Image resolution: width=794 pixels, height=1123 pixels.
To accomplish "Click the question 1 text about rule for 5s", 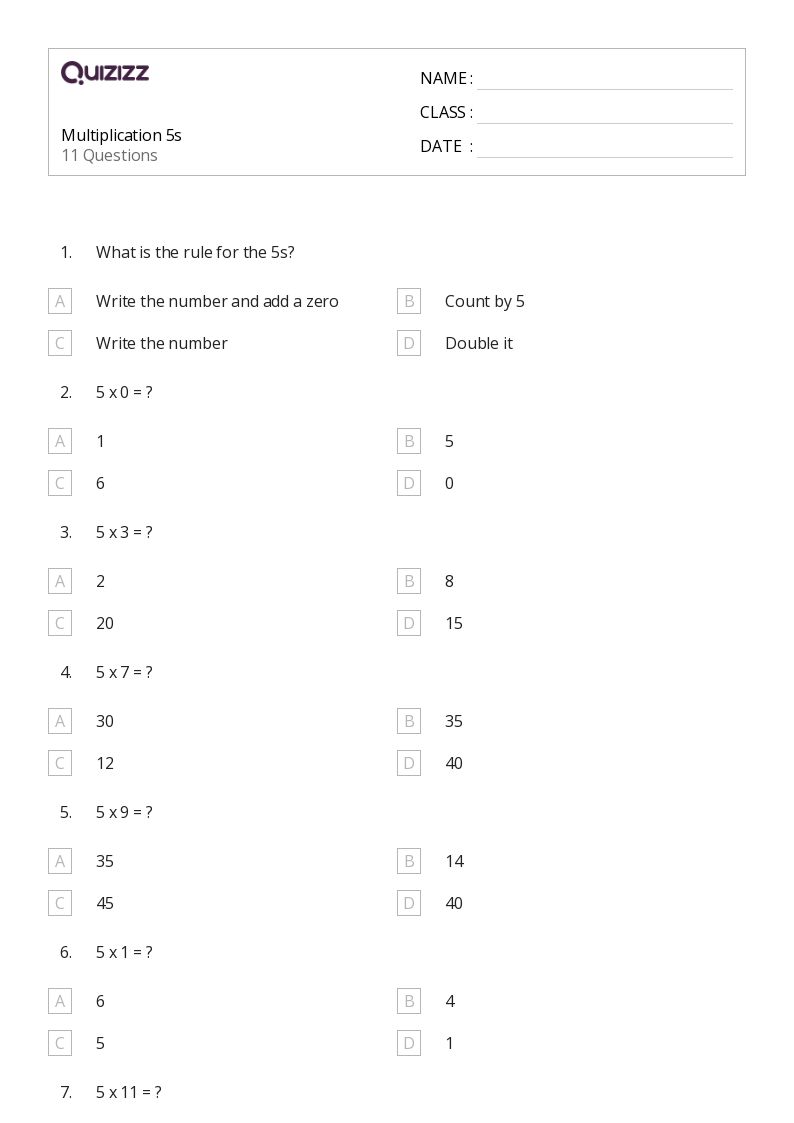I will pyautogui.click(x=195, y=253).
